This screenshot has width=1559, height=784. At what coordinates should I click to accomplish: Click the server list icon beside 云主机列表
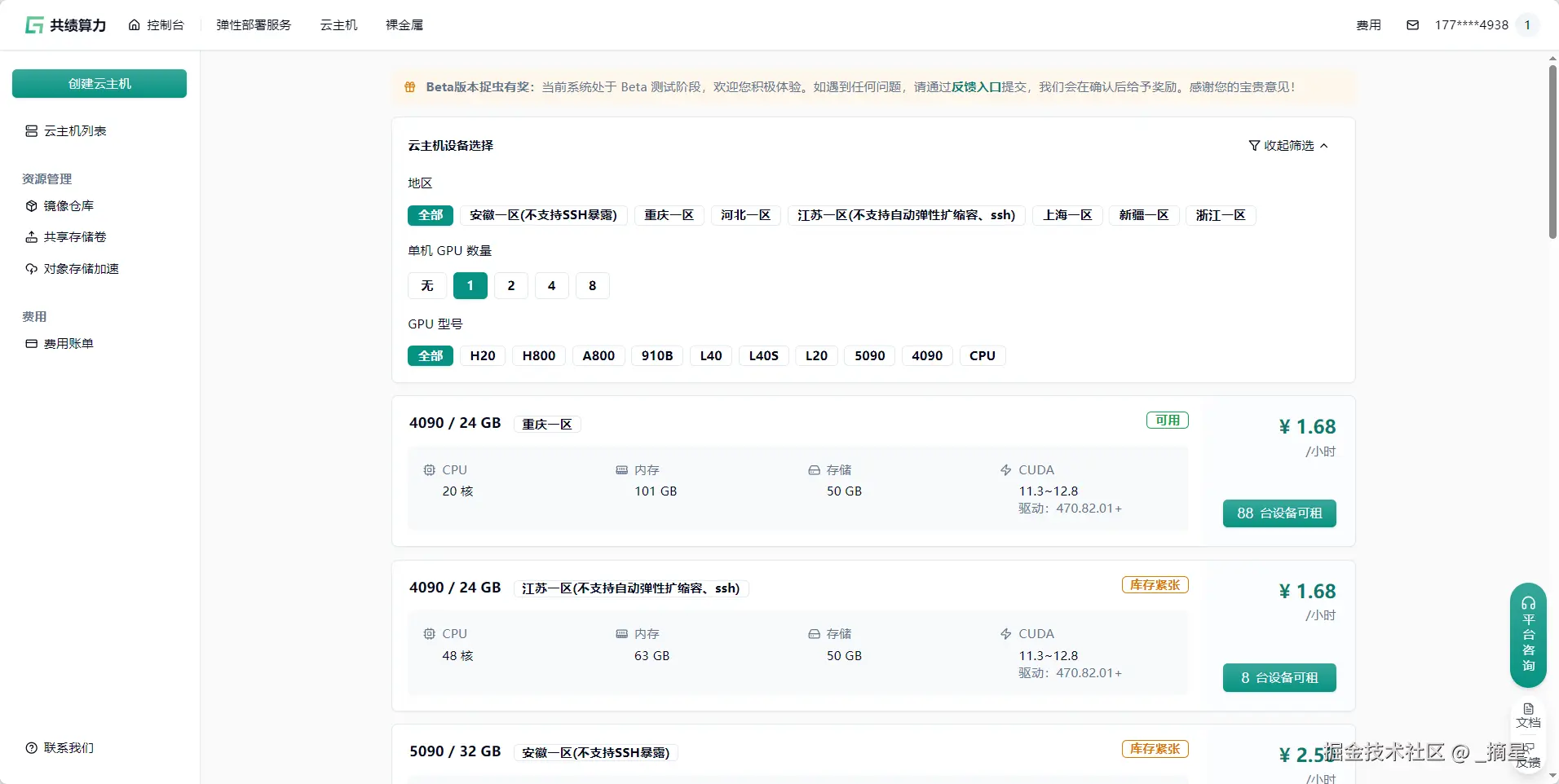tap(32, 131)
